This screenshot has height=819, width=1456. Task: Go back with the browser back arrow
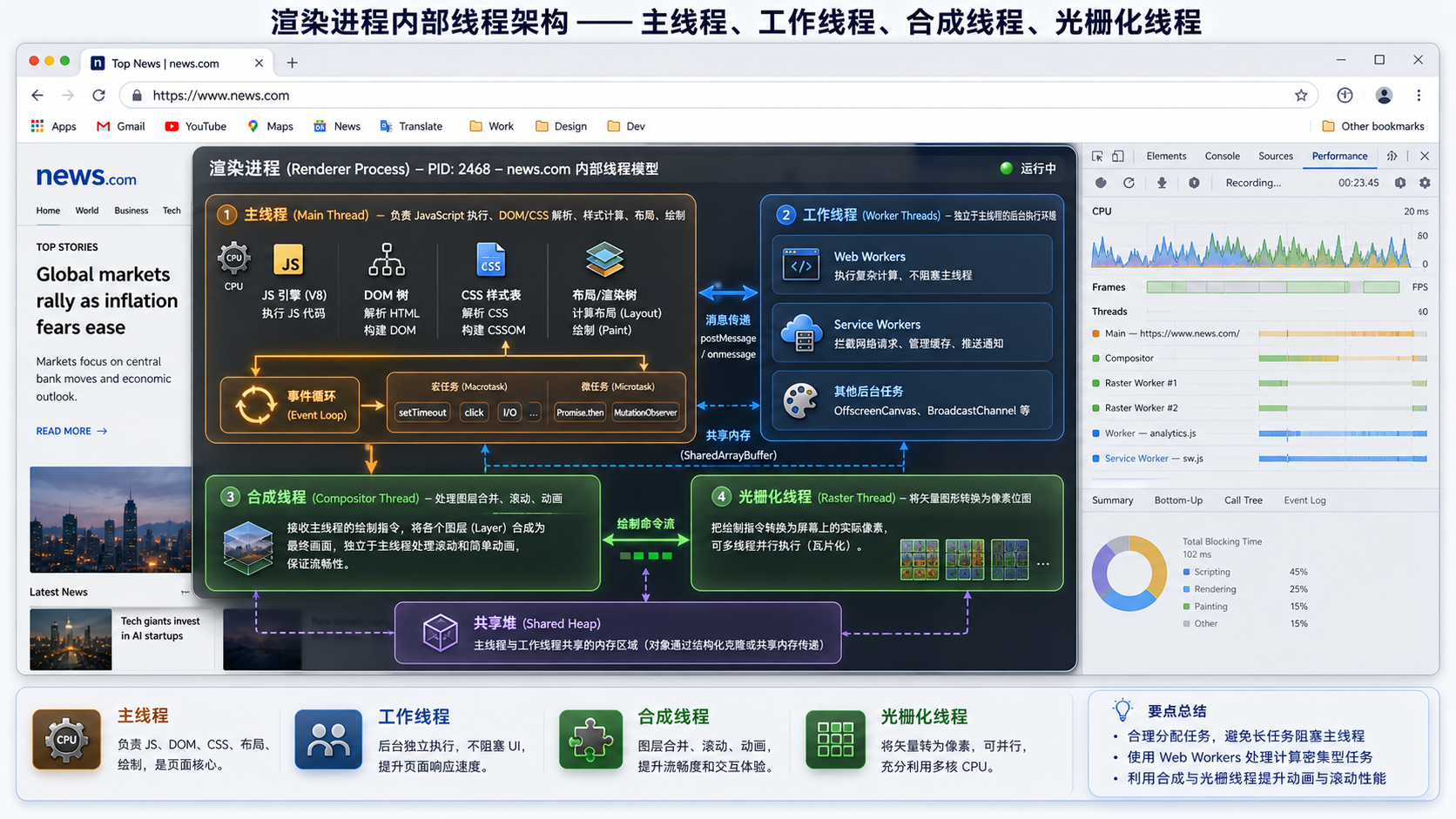tap(37, 95)
